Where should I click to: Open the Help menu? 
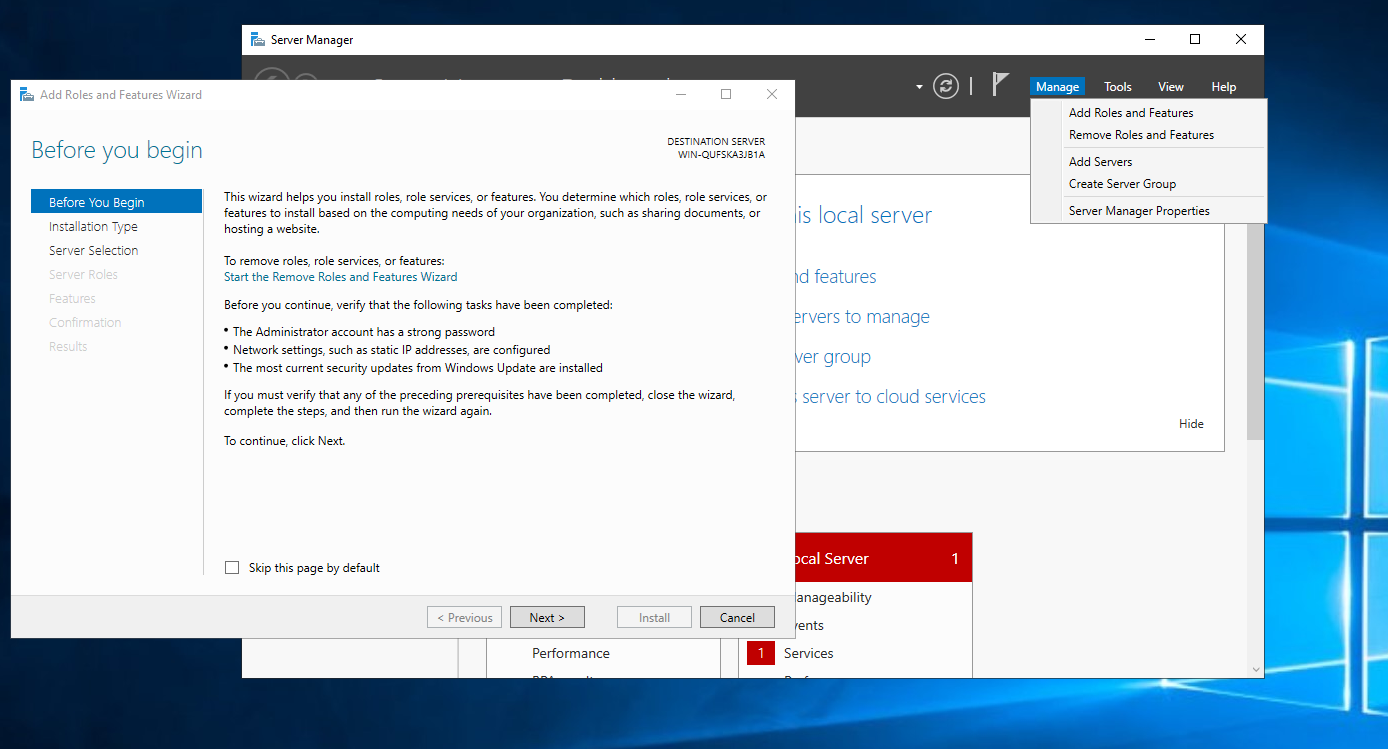[x=1224, y=87]
